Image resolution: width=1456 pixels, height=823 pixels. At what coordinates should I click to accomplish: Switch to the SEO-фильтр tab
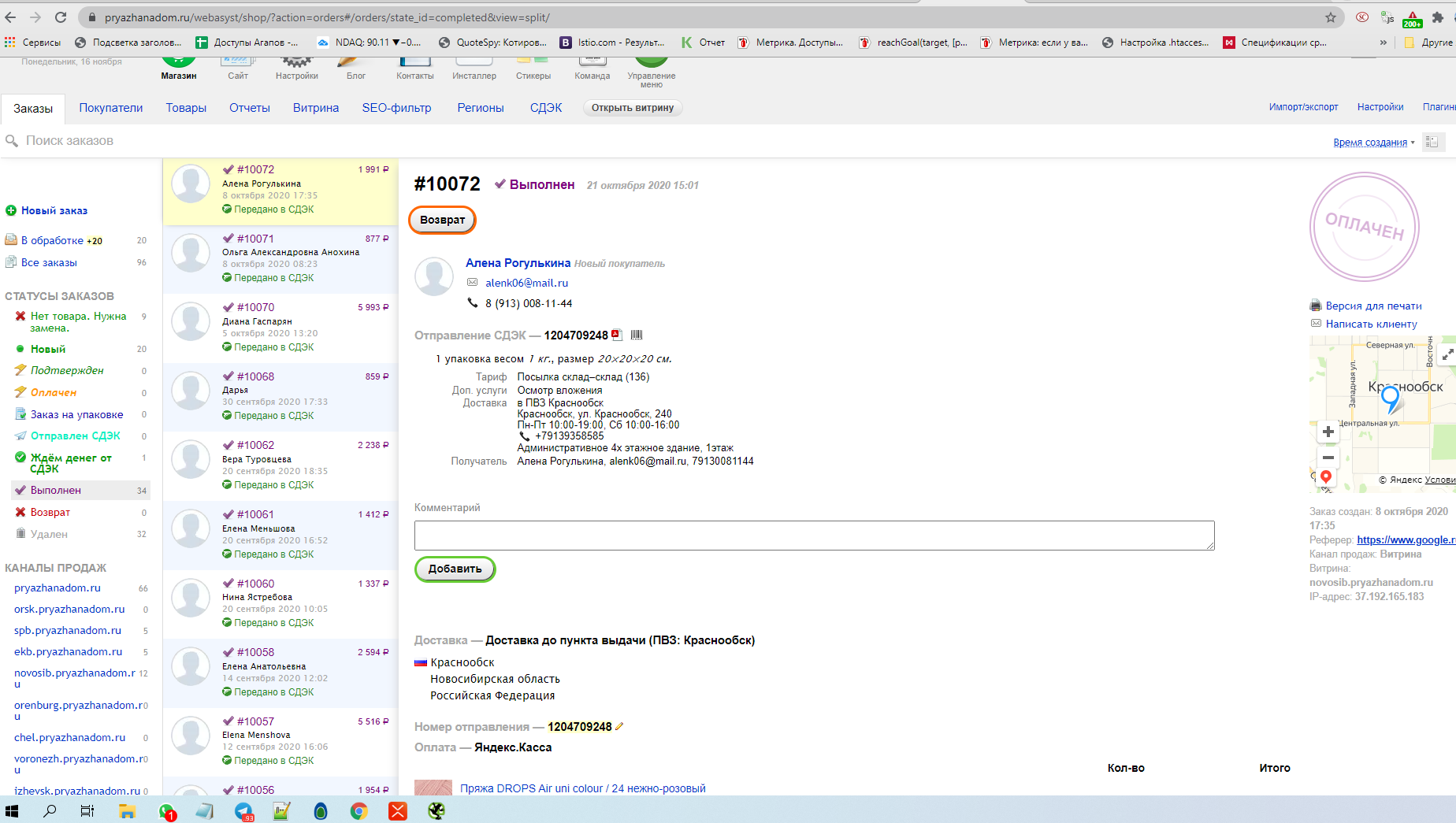[396, 108]
